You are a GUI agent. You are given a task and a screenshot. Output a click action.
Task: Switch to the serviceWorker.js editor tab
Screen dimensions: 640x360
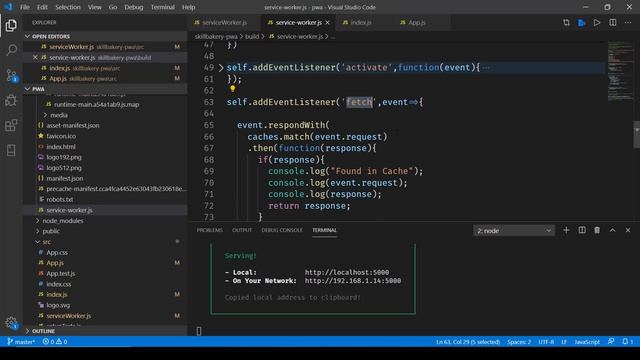pos(224,22)
